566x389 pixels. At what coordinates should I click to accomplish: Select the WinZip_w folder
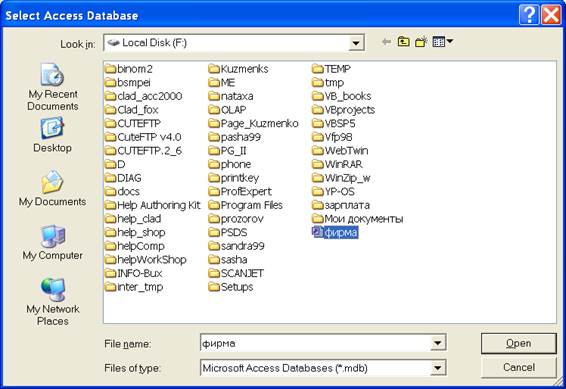(x=341, y=178)
